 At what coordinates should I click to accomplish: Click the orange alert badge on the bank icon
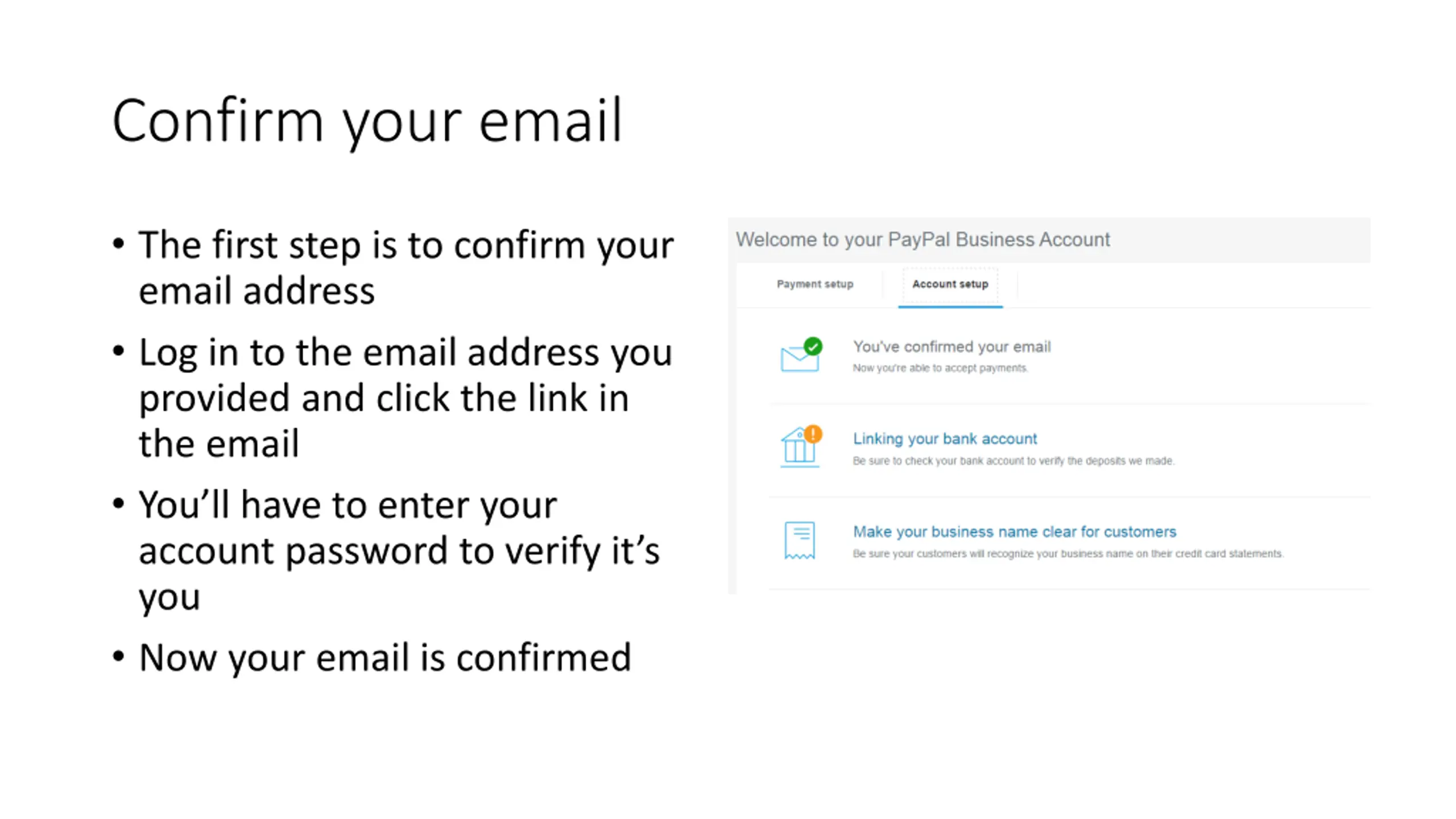[x=813, y=434]
